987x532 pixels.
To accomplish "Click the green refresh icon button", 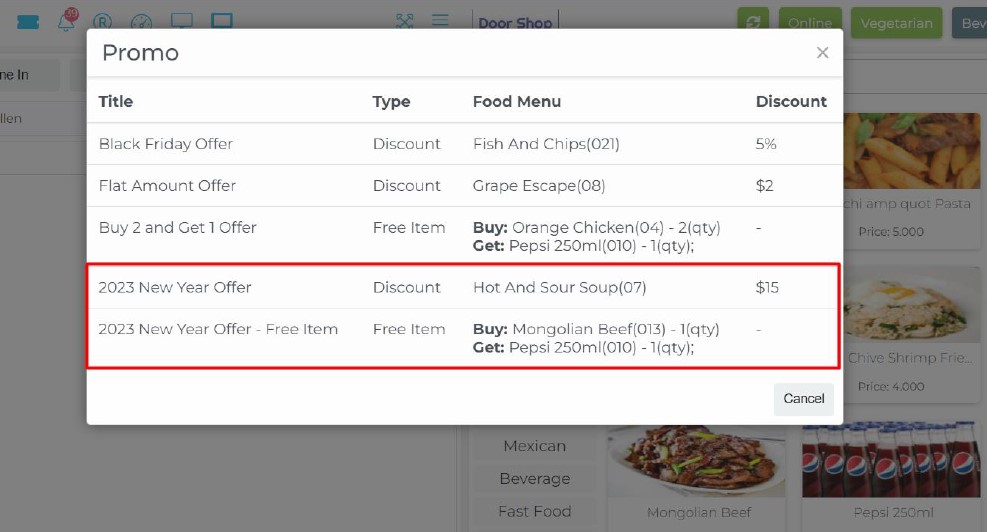I will pos(752,23).
